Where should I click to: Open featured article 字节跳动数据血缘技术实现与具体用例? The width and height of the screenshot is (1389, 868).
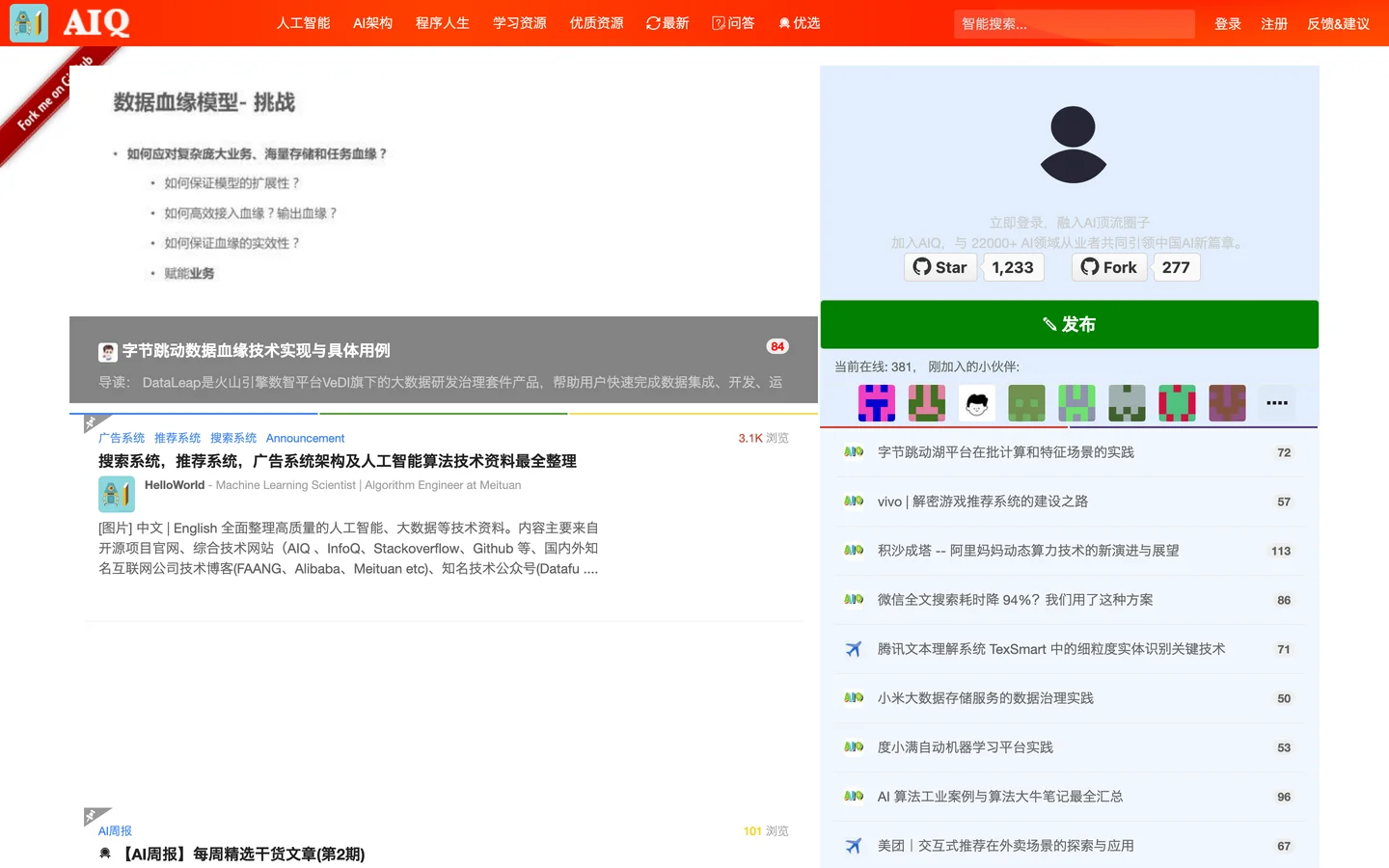256,351
